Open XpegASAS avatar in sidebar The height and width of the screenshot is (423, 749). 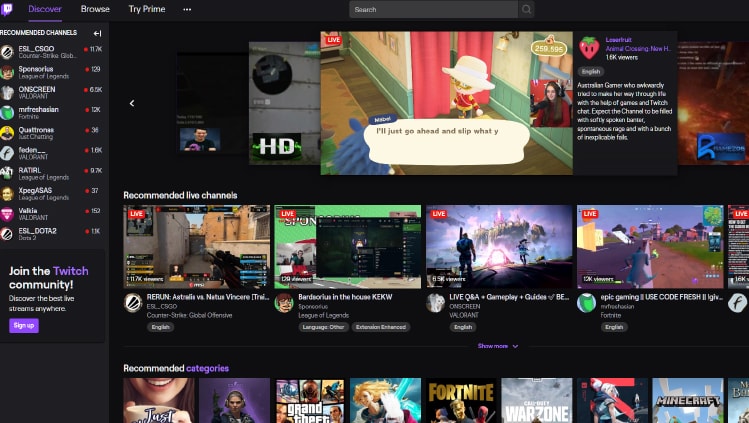[7, 194]
